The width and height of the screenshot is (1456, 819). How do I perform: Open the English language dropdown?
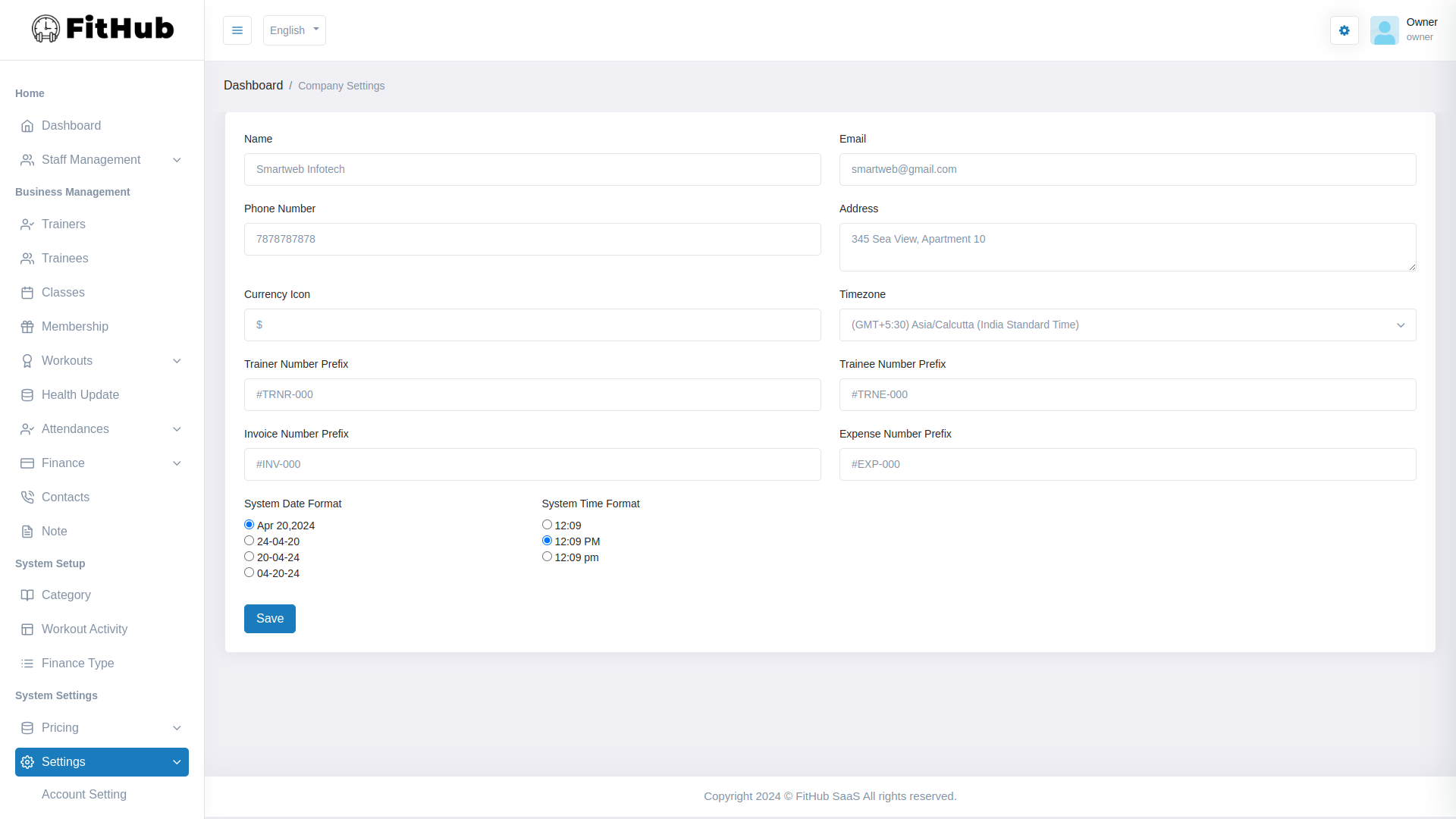294,30
